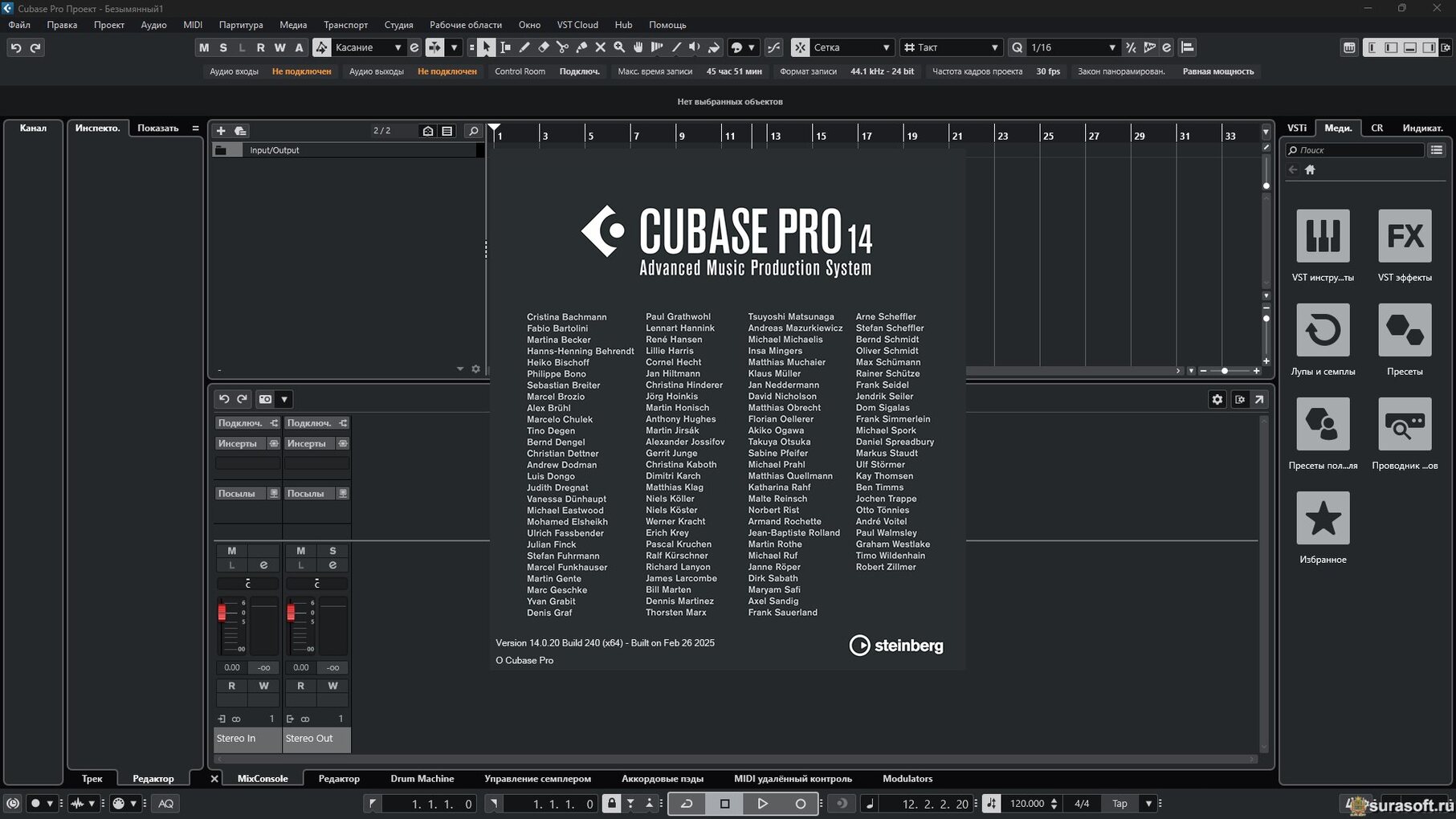Screen dimensions: 1456x819
Task: Switch to the VSTi tab
Action: 1297,128
